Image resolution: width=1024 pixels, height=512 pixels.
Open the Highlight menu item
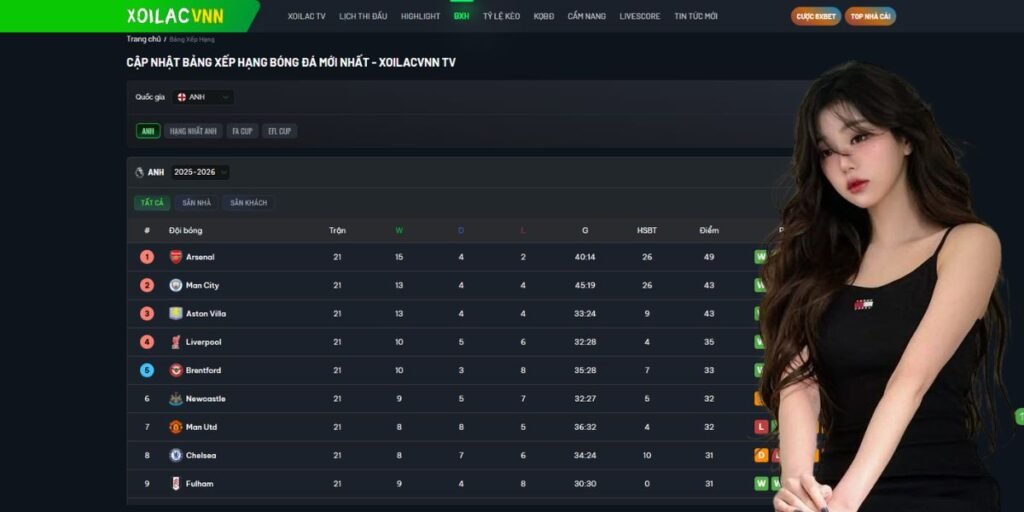coord(420,17)
